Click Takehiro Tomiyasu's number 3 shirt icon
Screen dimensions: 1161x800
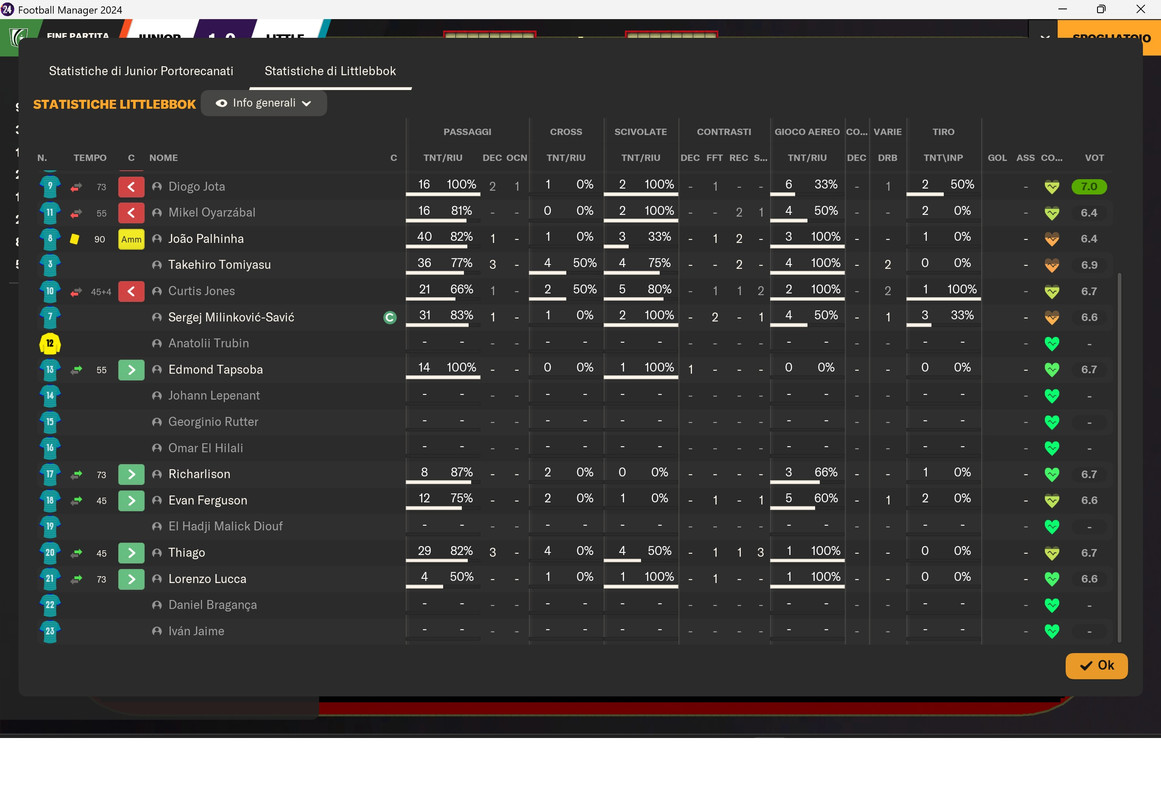click(x=50, y=265)
